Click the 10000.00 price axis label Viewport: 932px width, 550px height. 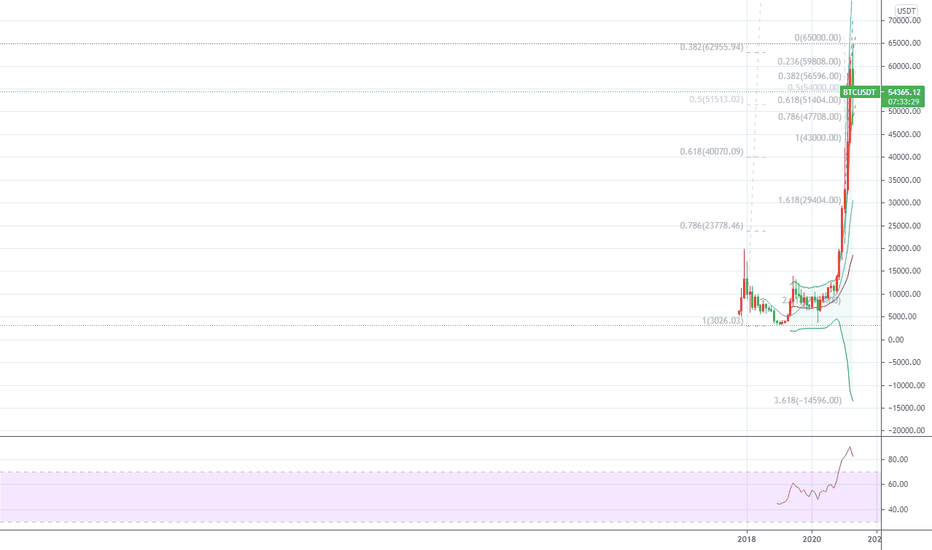point(905,294)
